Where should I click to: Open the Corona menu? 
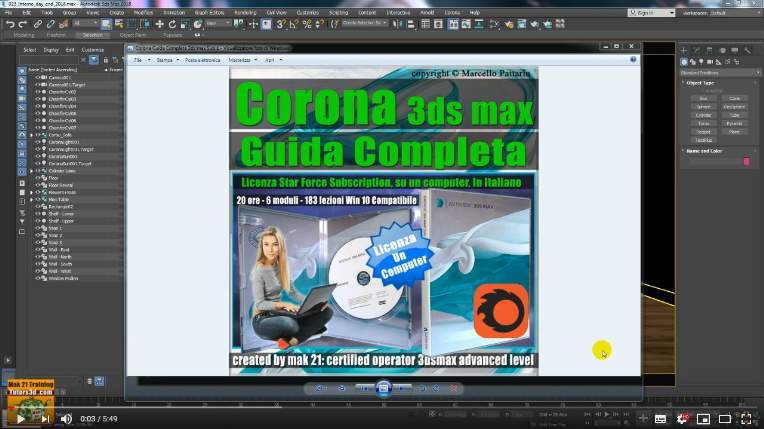tap(452, 13)
